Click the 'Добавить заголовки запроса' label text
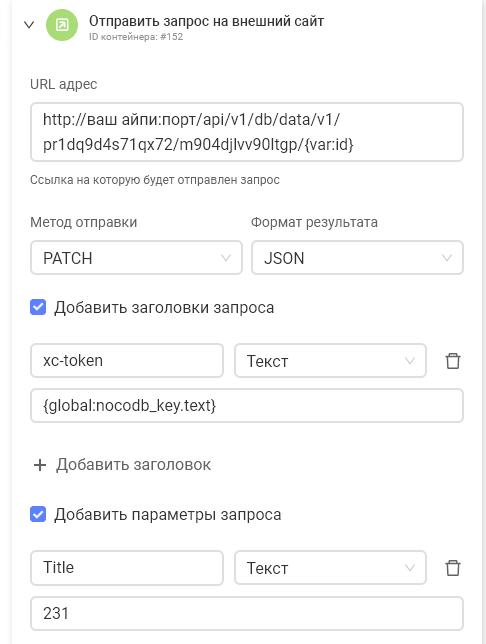Screen dimensions: 486x644 coord(164,308)
